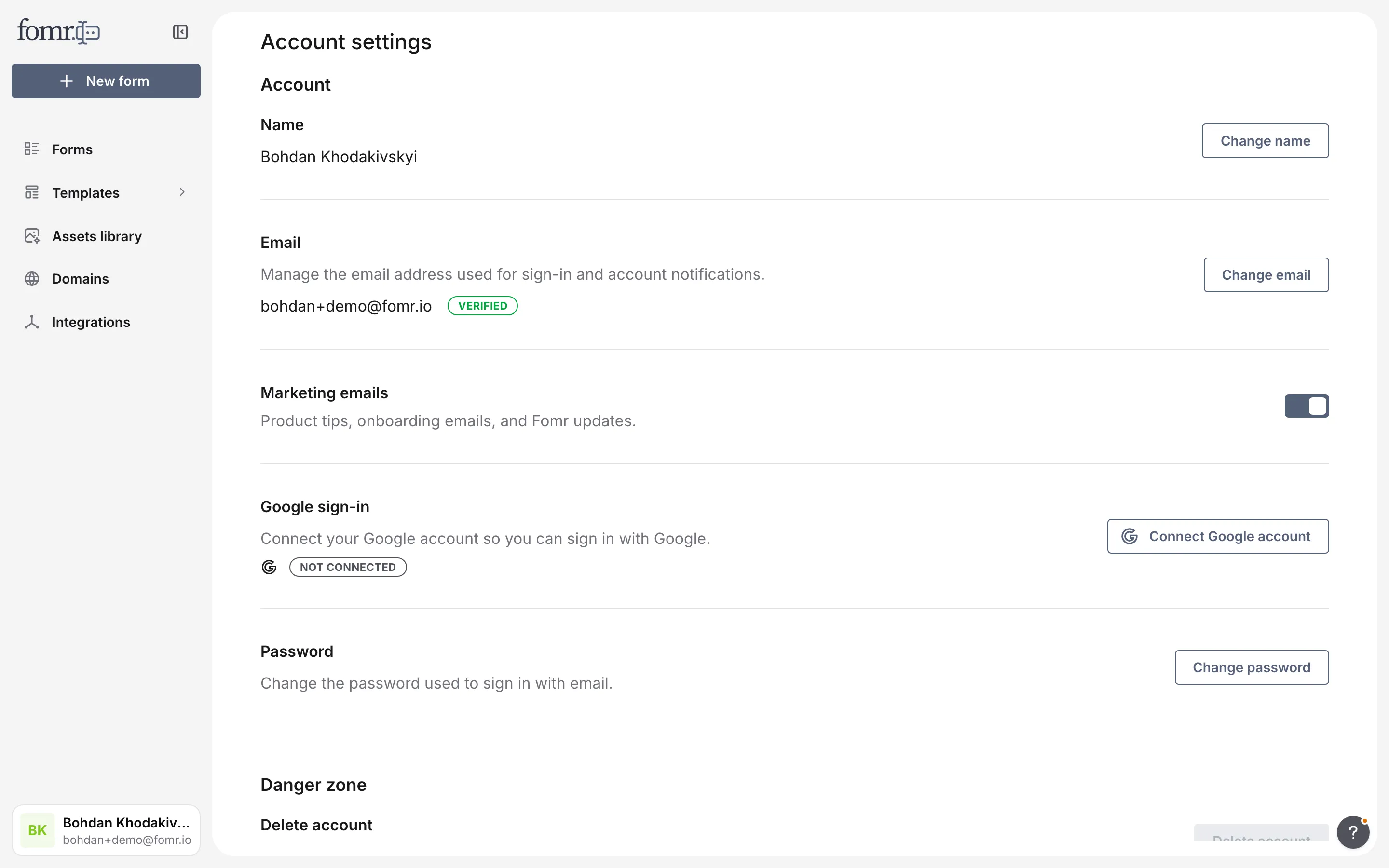1389x868 pixels.
Task: Click the Marketing emails label
Action: 324,393
